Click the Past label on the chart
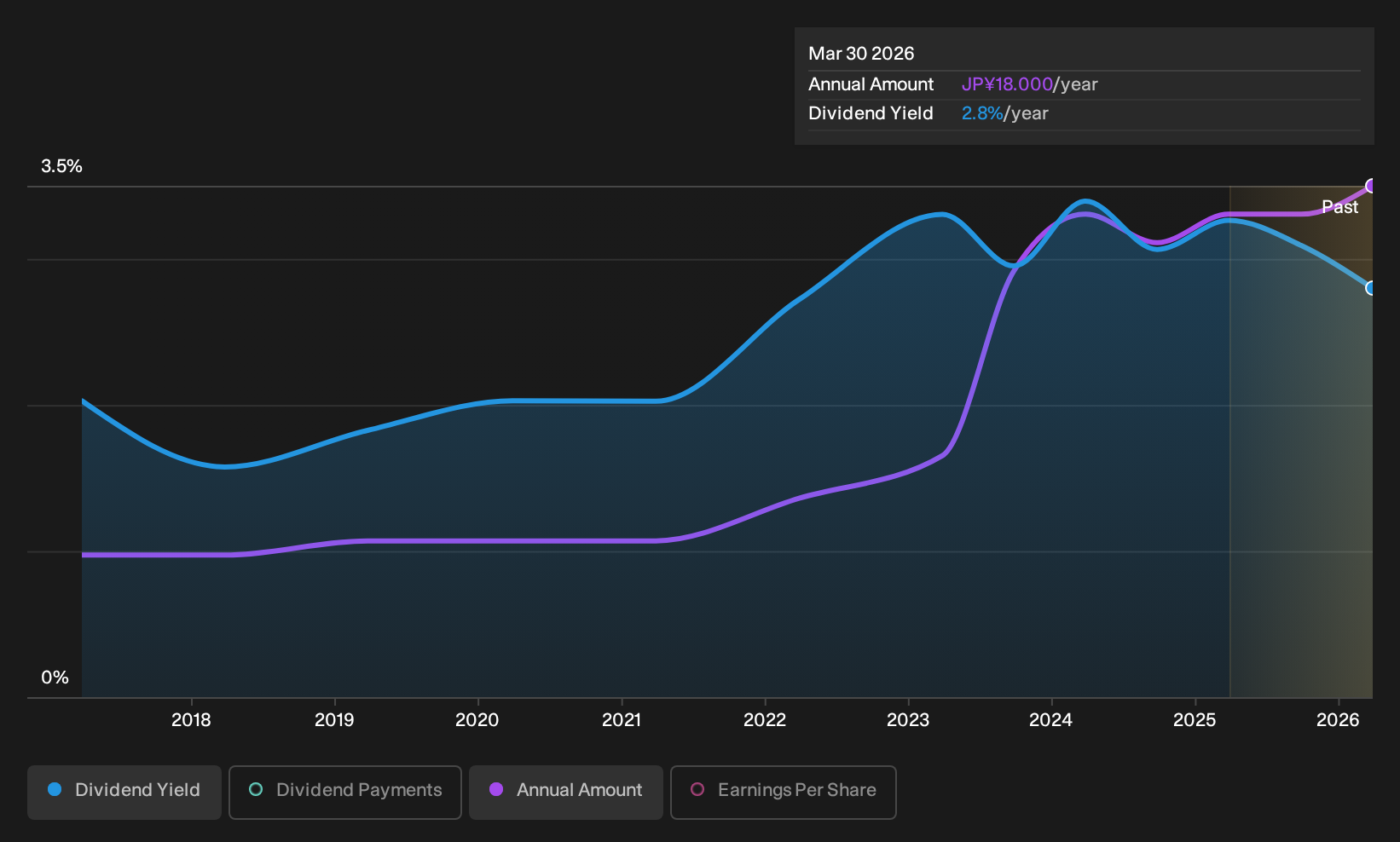The image size is (1400, 842). 1339,207
